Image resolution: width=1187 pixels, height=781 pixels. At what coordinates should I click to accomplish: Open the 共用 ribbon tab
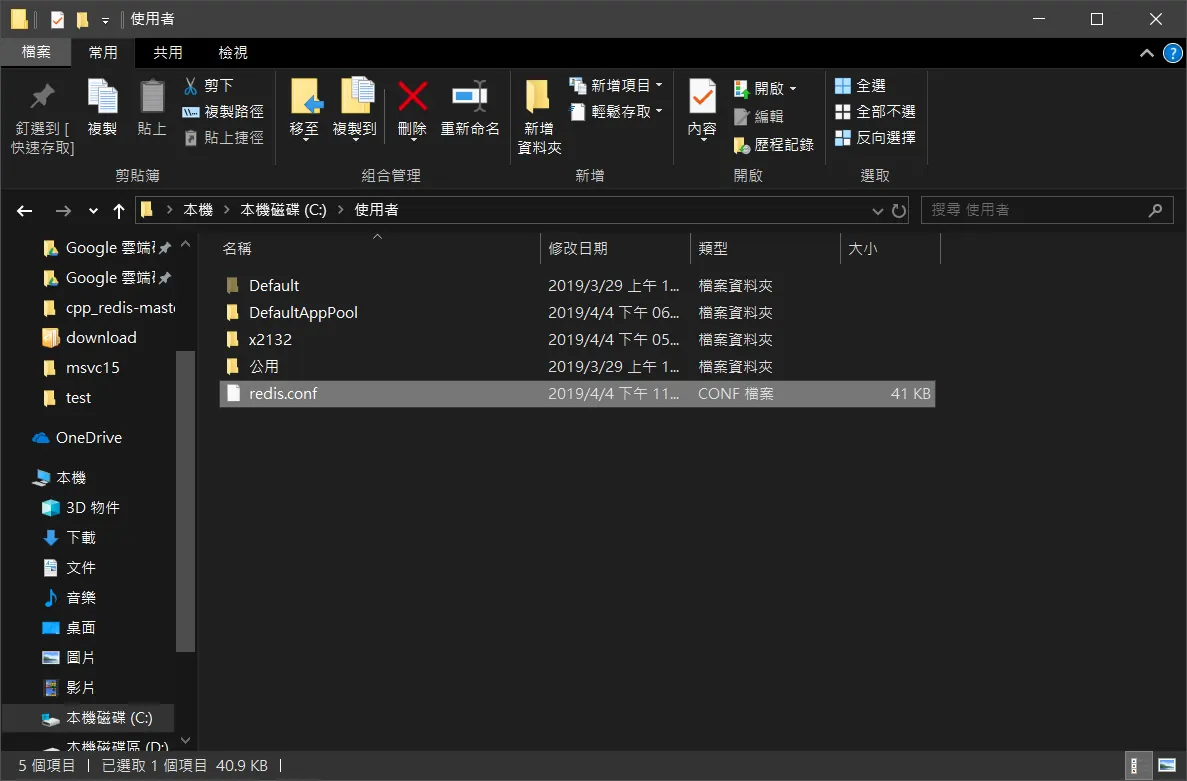point(167,52)
